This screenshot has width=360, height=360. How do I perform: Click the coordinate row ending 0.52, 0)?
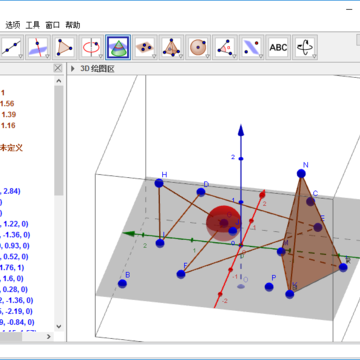coord(14,257)
